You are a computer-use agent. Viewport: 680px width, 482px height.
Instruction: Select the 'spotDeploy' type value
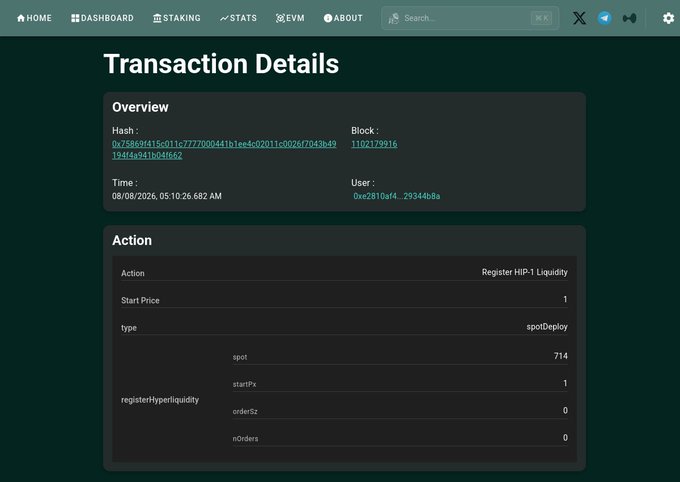pyautogui.click(x=547, y=327)
